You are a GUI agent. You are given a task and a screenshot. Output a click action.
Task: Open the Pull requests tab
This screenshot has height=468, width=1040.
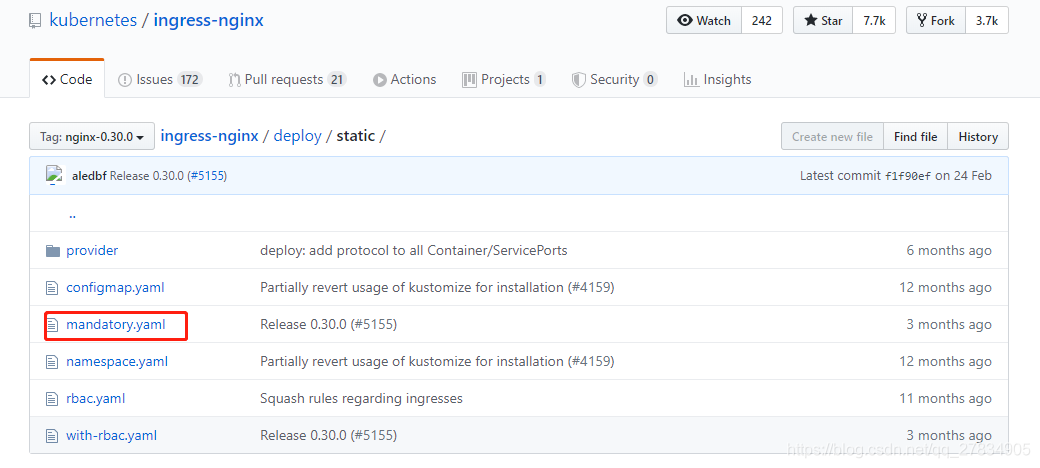[287, 80]
